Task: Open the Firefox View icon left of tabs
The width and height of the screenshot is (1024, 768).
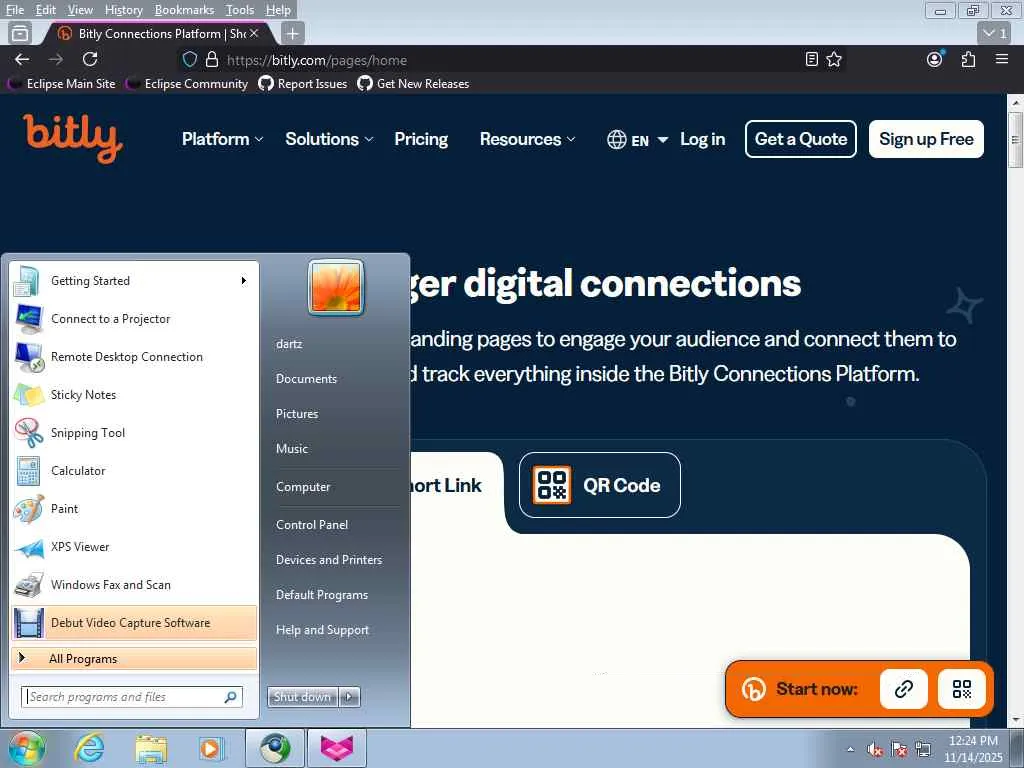Action: tap(20, 33)
